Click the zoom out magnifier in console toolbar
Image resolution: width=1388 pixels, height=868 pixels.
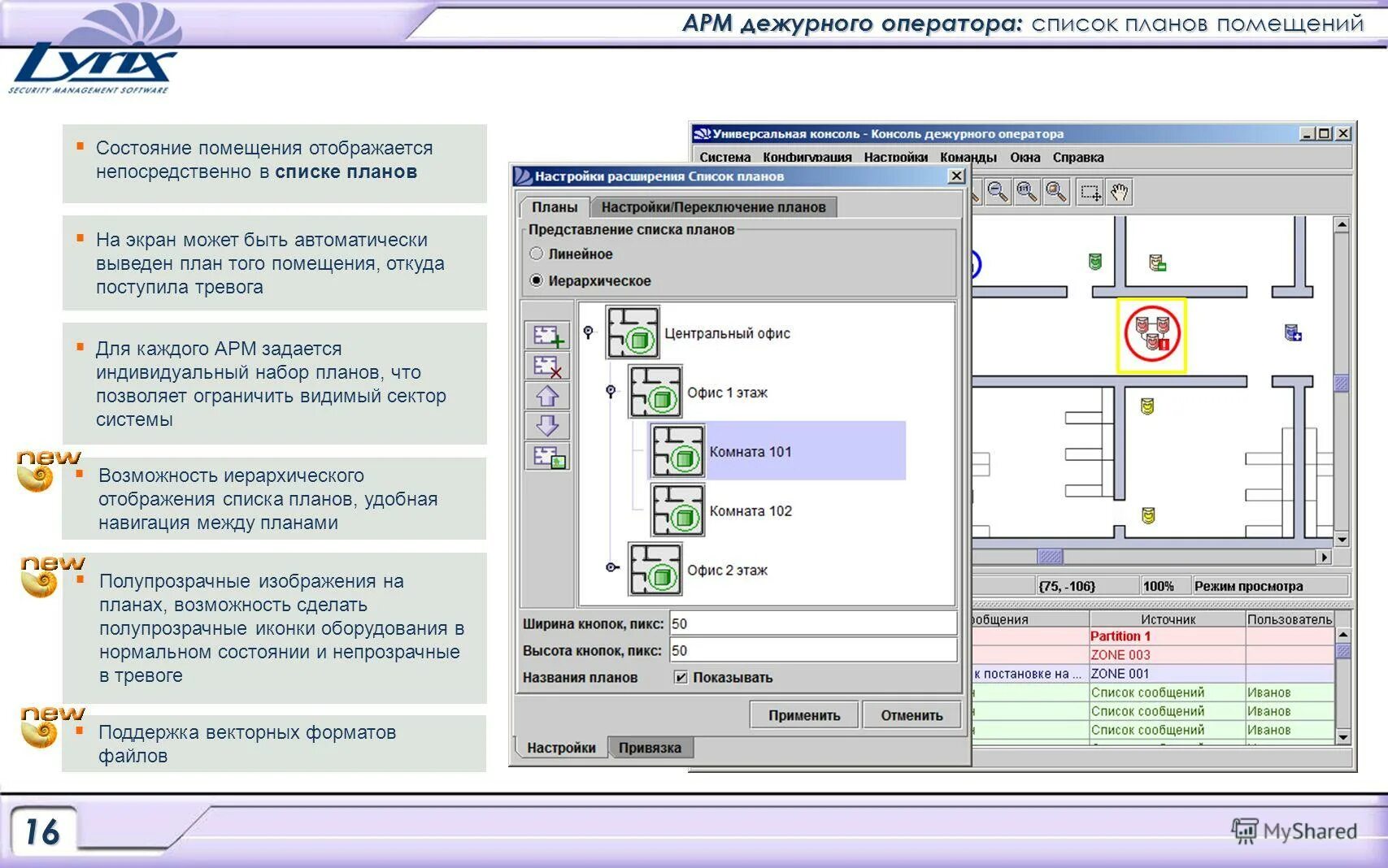[x=998, y=192]
